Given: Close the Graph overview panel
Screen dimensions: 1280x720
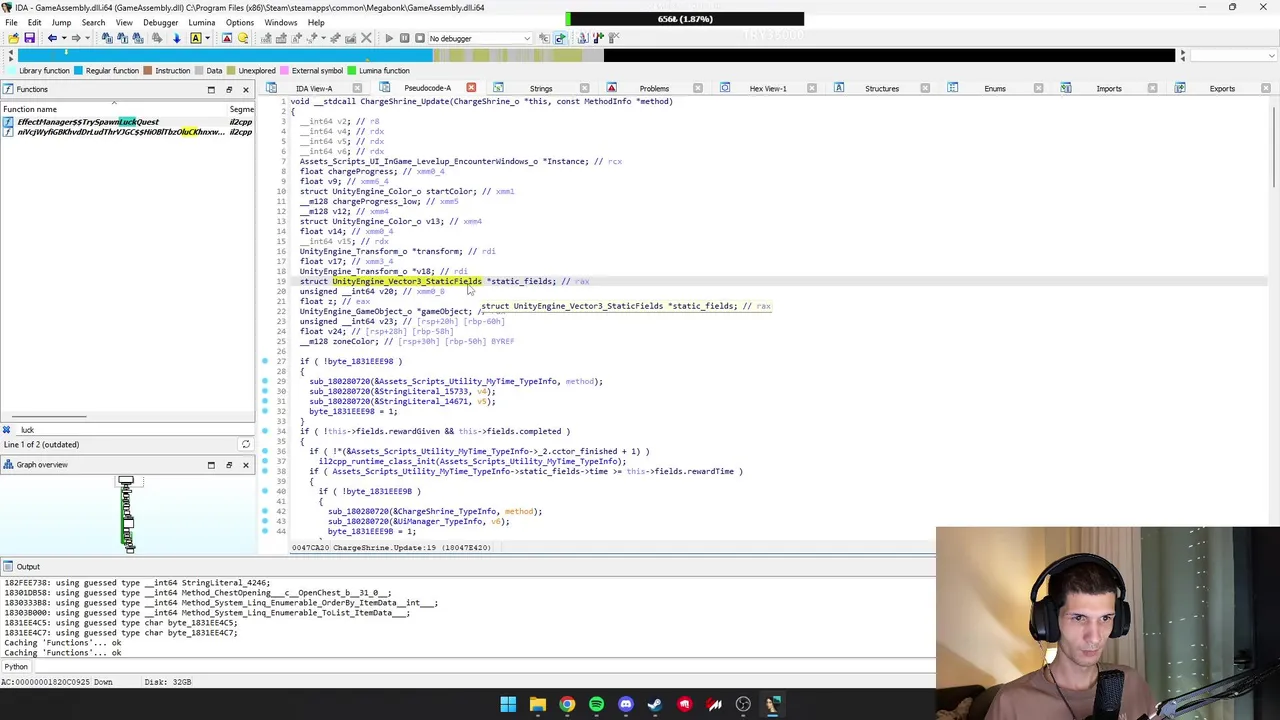Looking at the screenshot, I should click(245, 464).
